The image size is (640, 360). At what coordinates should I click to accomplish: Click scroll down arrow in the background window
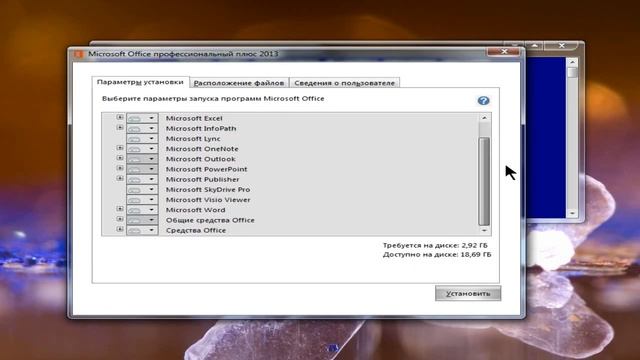(x=572, y=213)
